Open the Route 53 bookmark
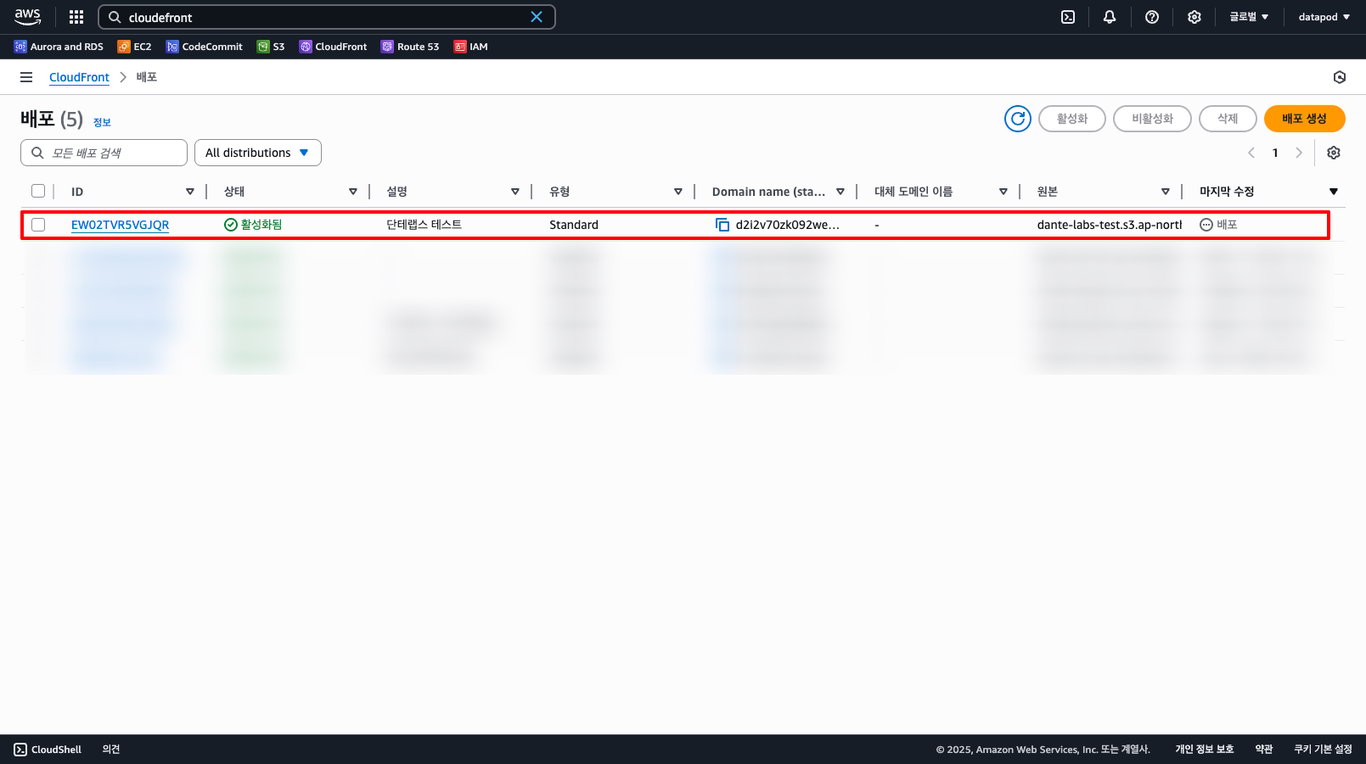This screenshot has width=1366, height=764. tap(410, 47)
